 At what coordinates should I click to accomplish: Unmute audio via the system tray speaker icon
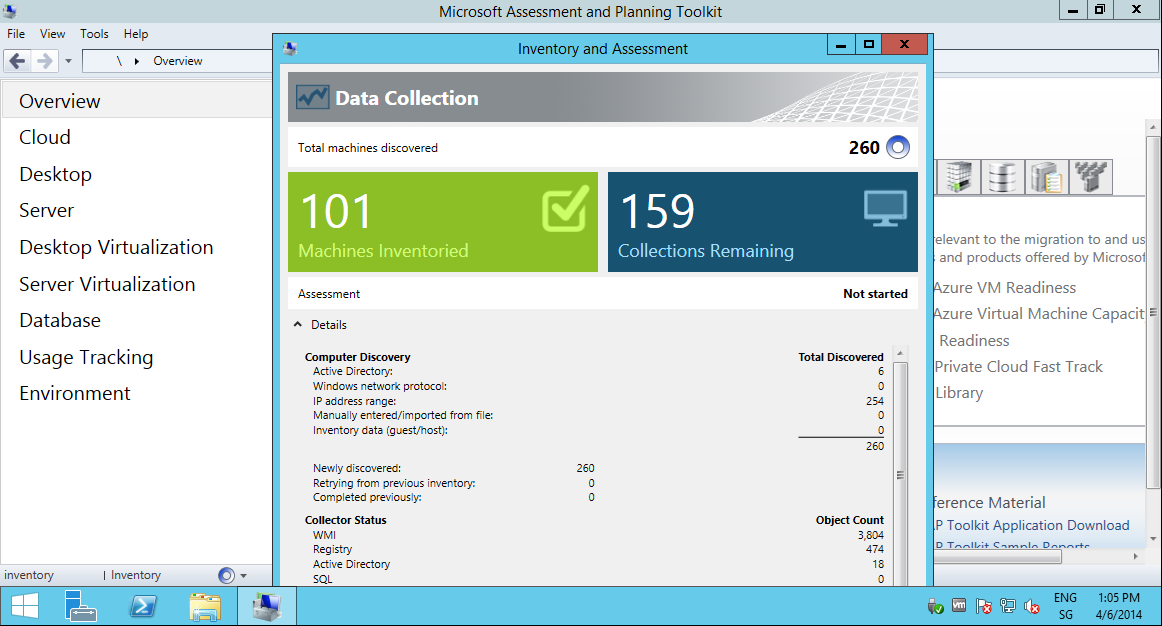(1032, 605)
